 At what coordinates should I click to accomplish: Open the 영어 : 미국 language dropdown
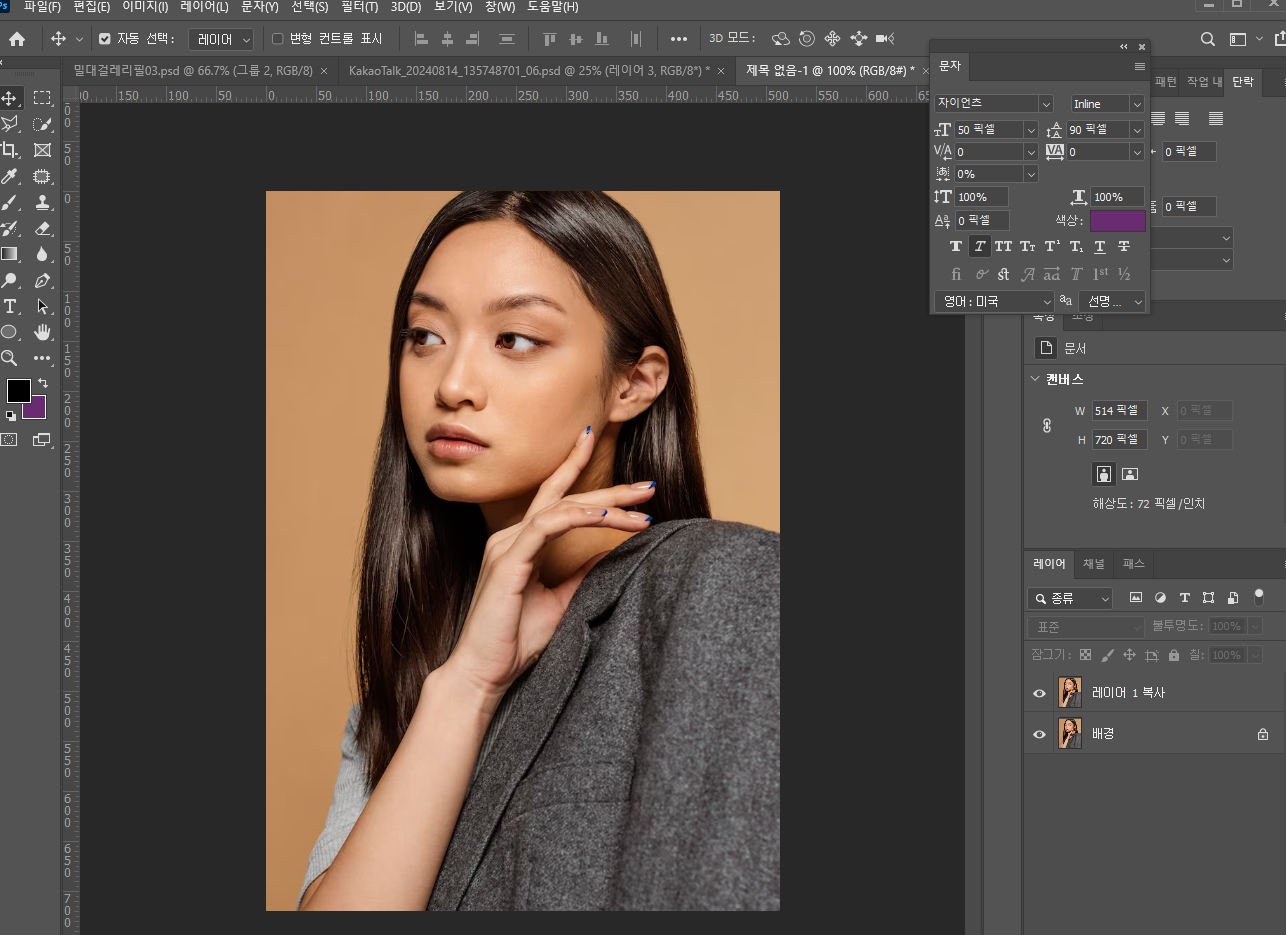(x=994, y=301)
